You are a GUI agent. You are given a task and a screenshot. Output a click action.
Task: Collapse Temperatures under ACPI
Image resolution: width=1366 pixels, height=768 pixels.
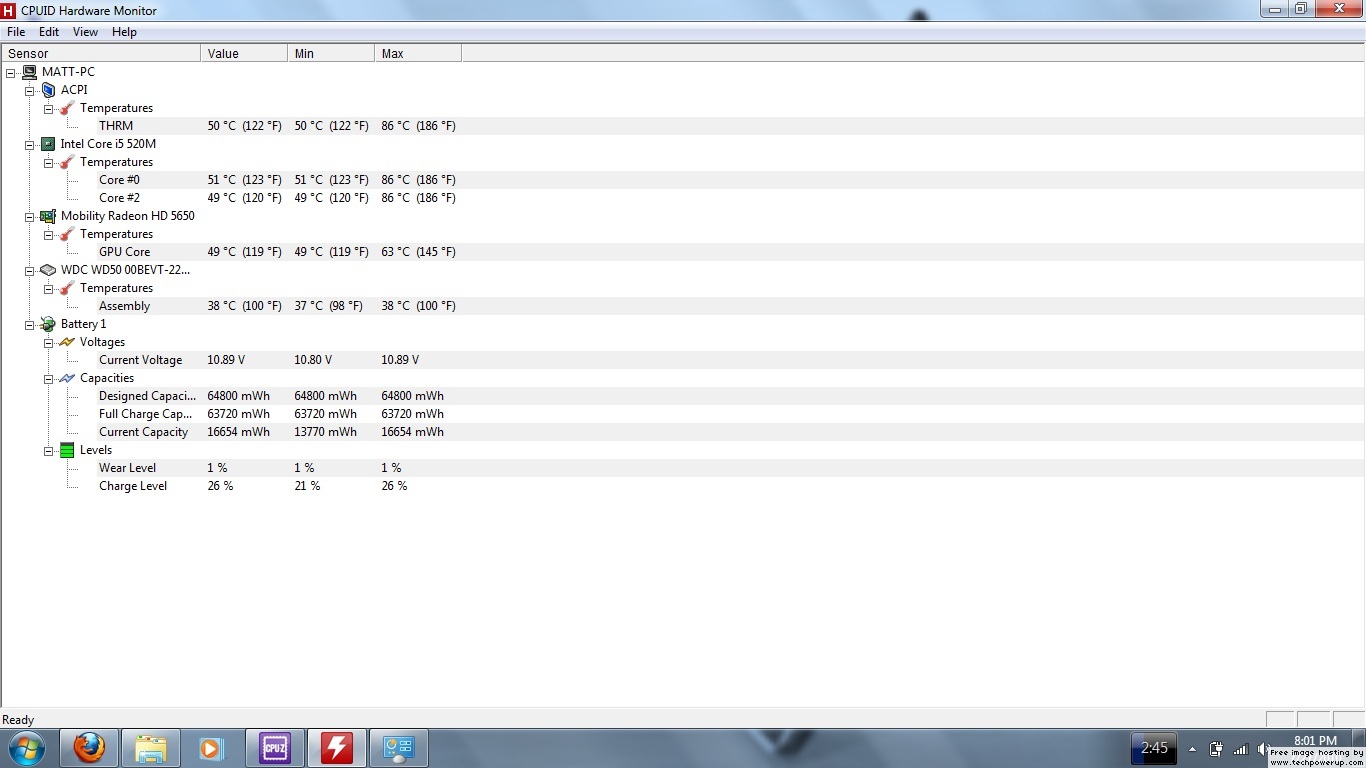pos(48,108)
